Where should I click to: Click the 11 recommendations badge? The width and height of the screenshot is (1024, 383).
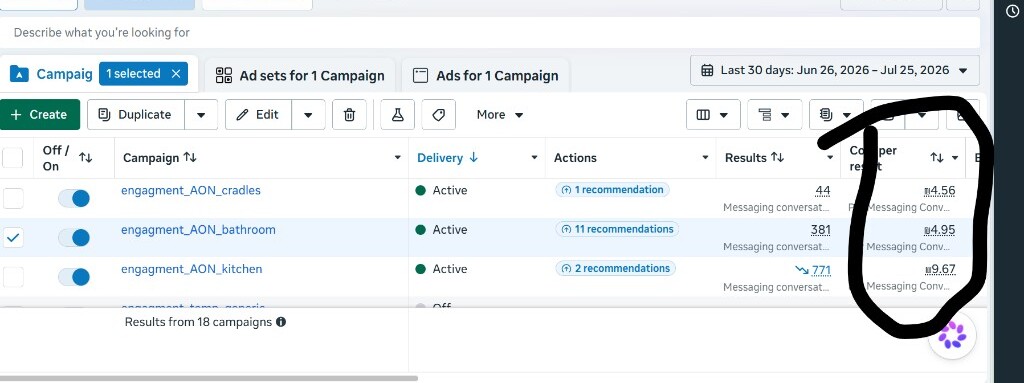click(617, 229)
